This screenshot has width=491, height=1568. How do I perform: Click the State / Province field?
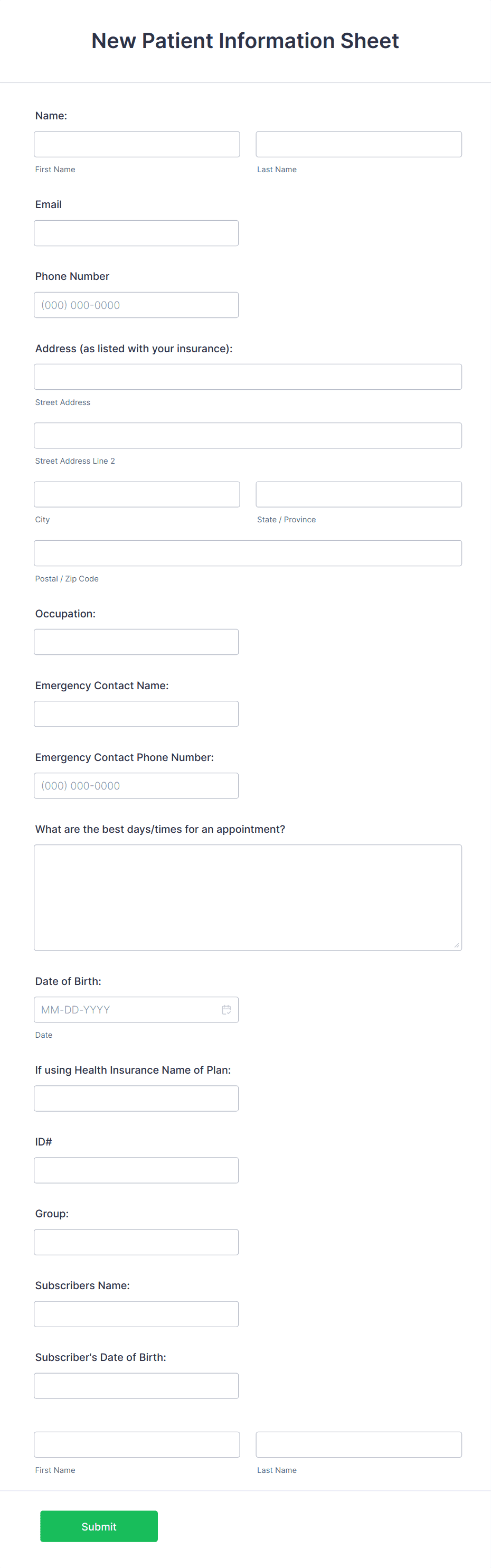[x=358, y=494]
